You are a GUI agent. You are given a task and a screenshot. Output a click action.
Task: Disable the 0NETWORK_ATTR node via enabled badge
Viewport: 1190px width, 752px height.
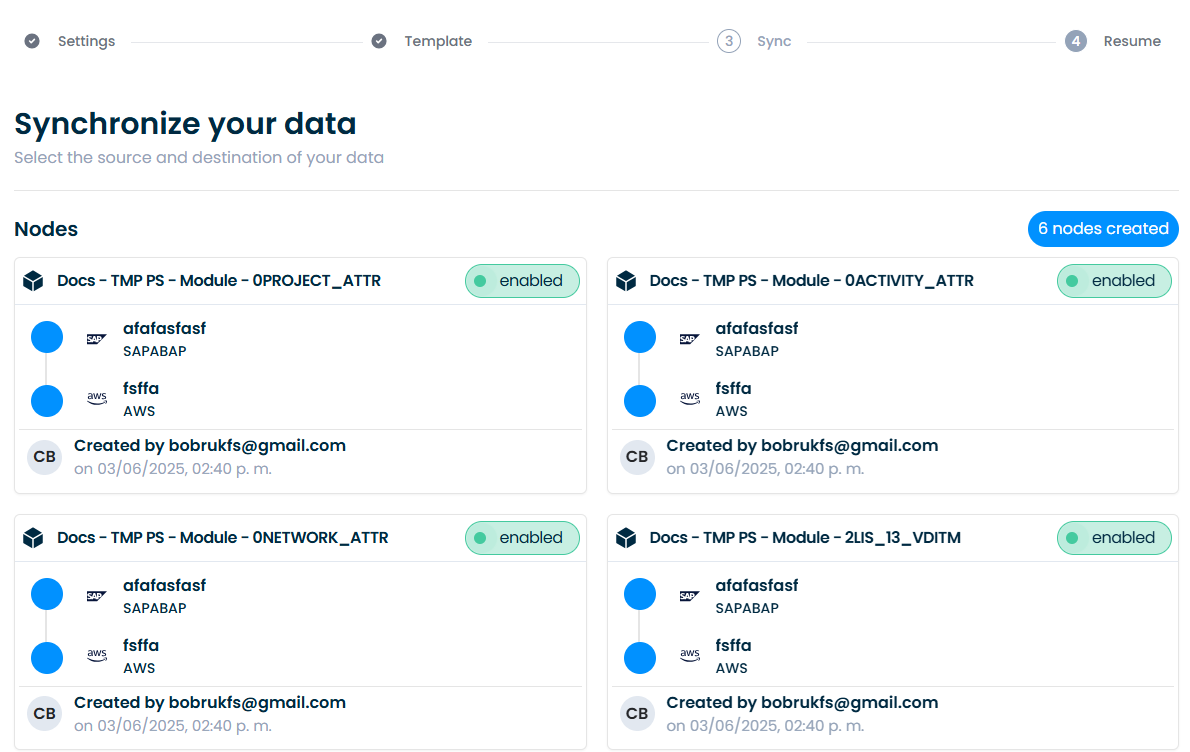click(521, 538)
